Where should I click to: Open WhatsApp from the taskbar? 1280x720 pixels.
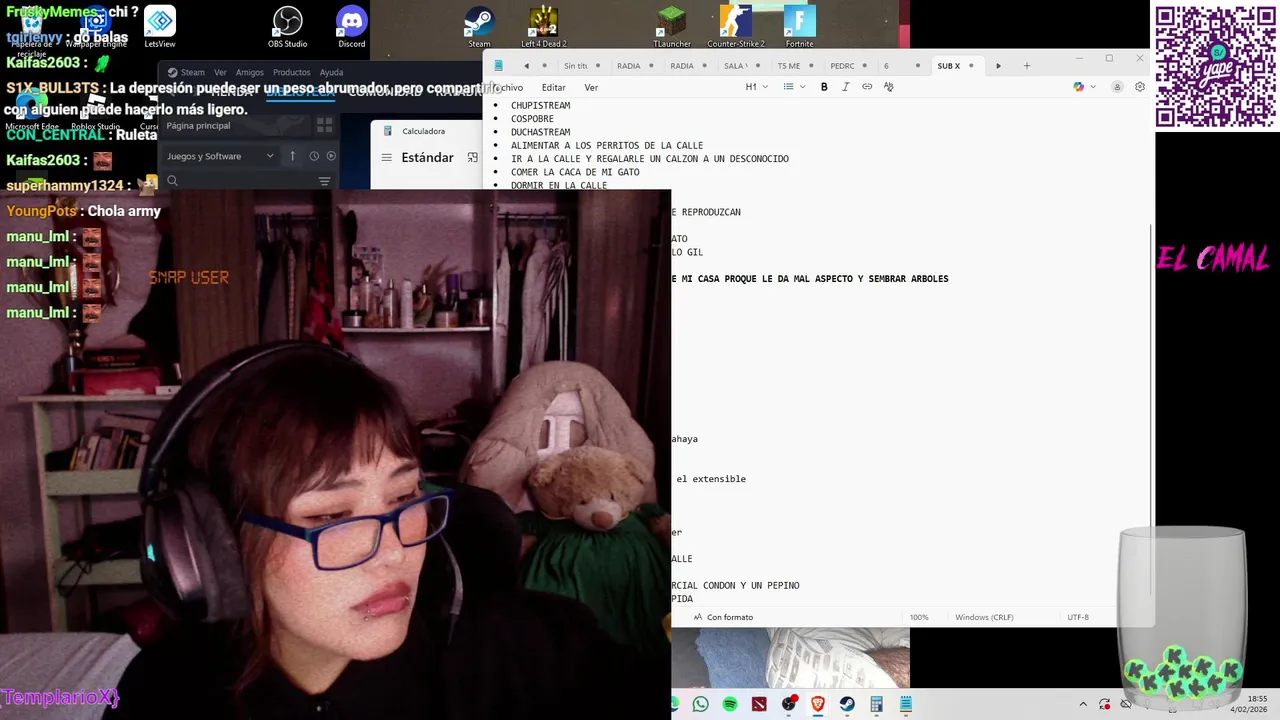[700, 704]
